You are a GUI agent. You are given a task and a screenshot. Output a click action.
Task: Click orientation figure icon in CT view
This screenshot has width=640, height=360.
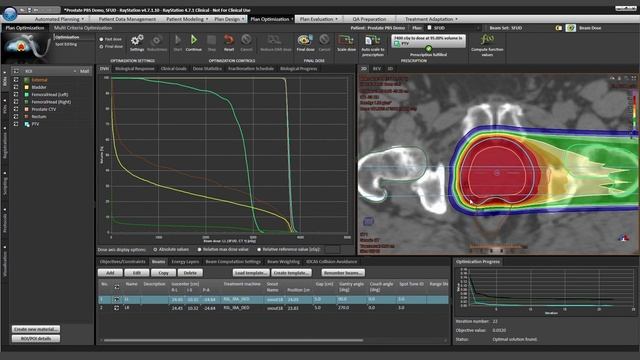[623, 238]
